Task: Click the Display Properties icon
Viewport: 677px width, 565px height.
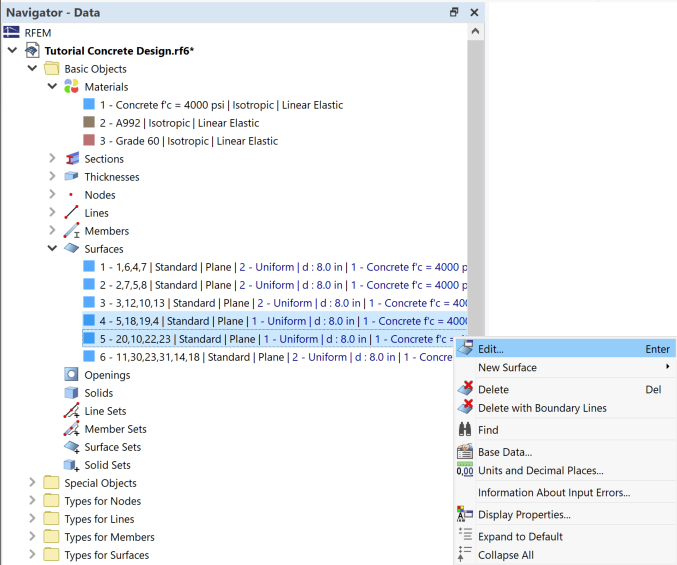Action: [465, 514]
